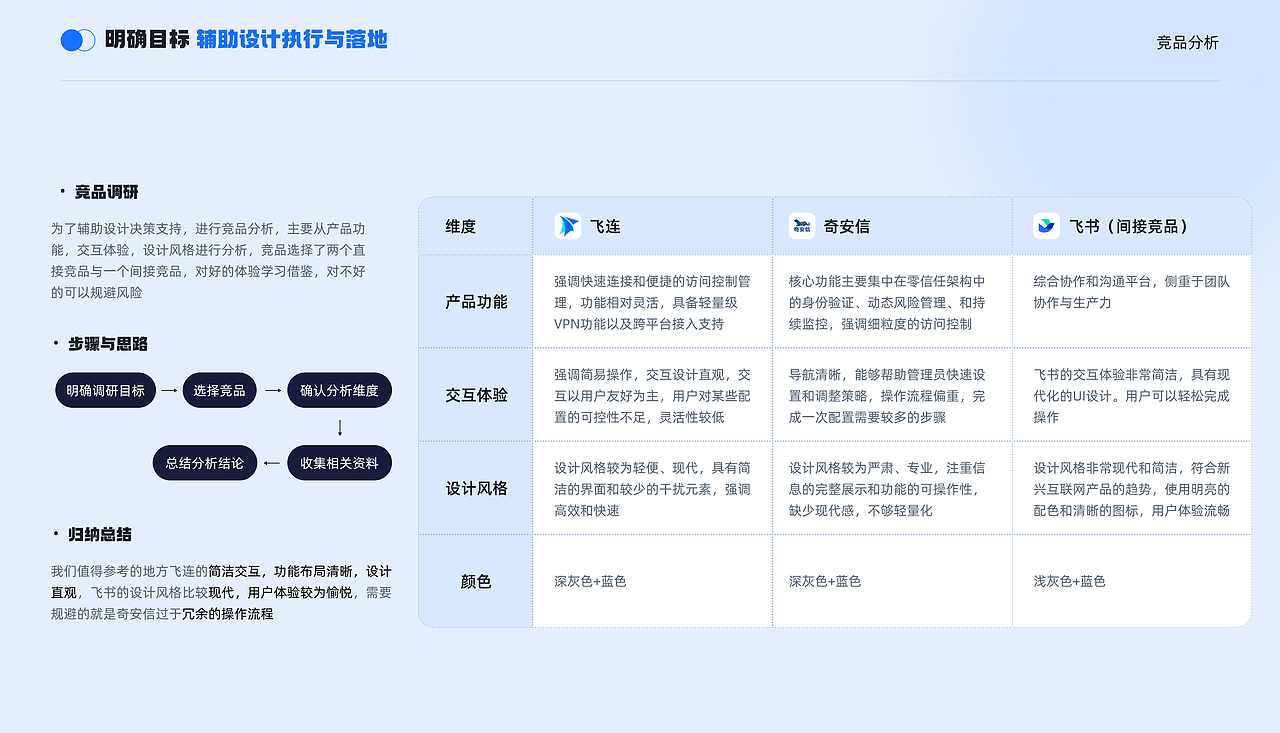Click the 竞品调研 paragraph starting 为了辅助设计决策支持

click(x=208, y=260)
